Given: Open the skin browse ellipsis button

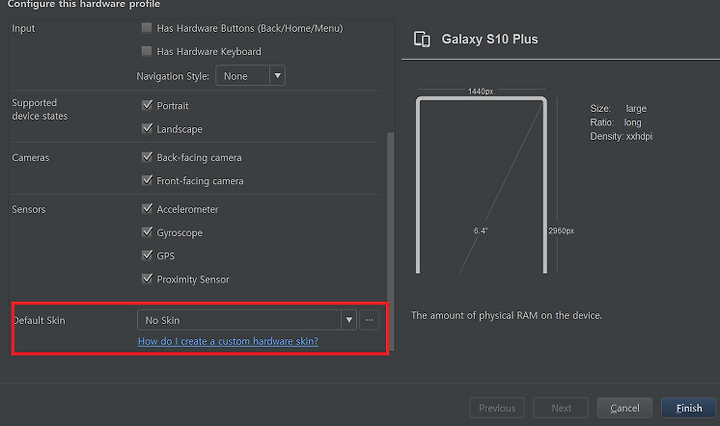Looking at the screenshot, I should (x=370, y=320).
